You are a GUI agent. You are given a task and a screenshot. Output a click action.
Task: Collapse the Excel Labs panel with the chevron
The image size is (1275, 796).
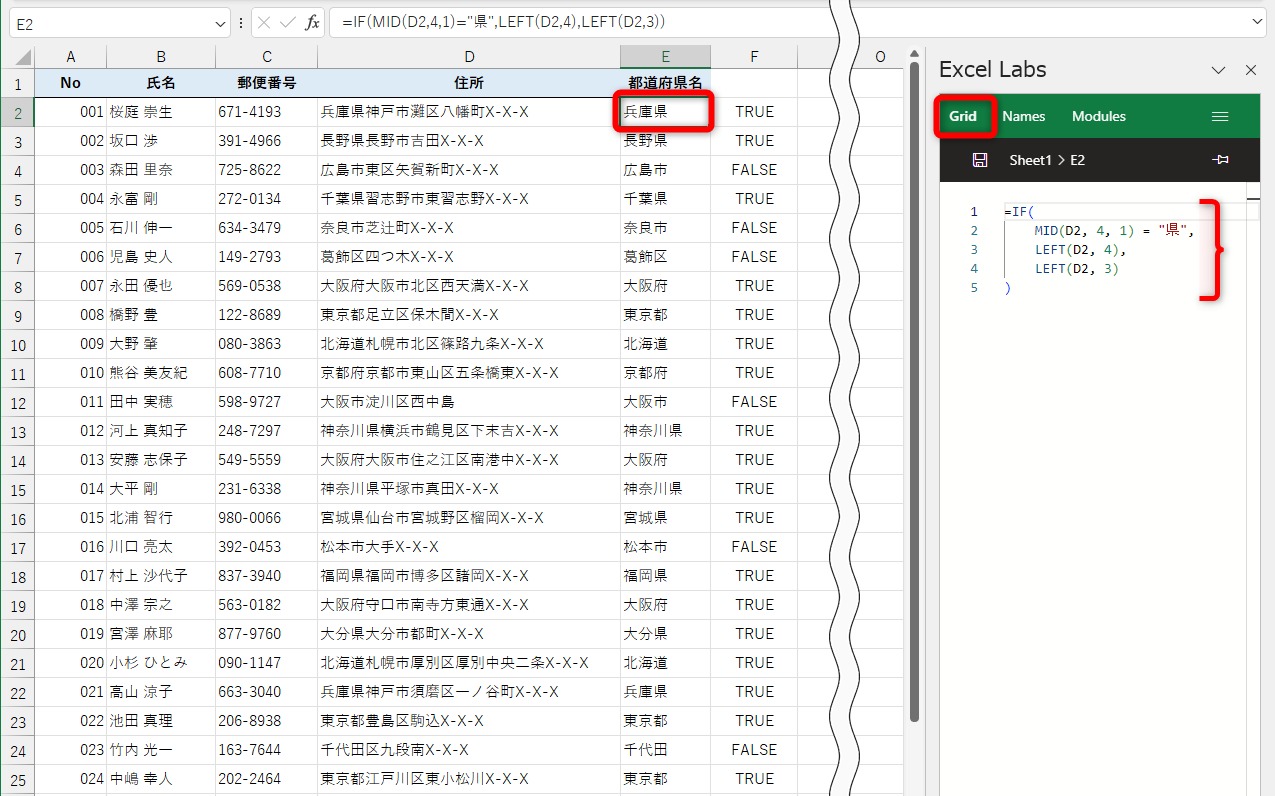pos(1218,69)
